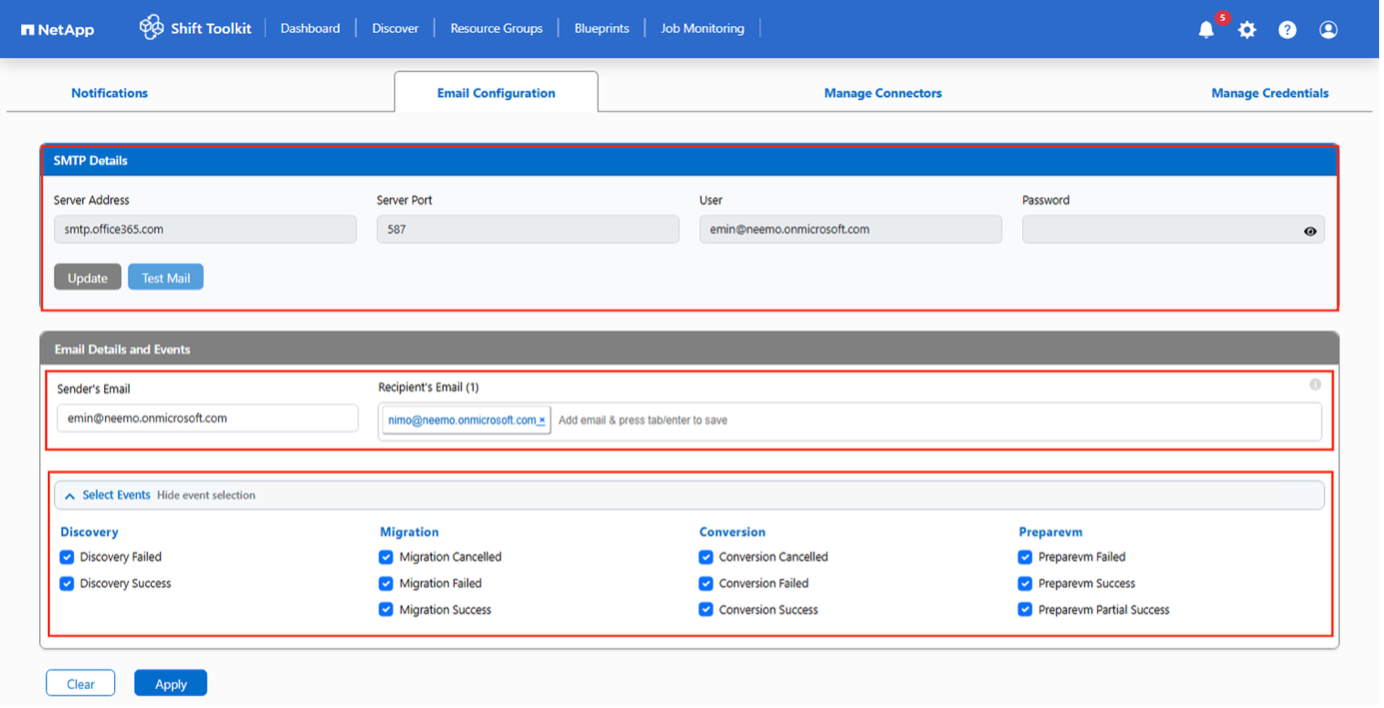
Task: Open the notifications bell
Action: pos(1206,29)
